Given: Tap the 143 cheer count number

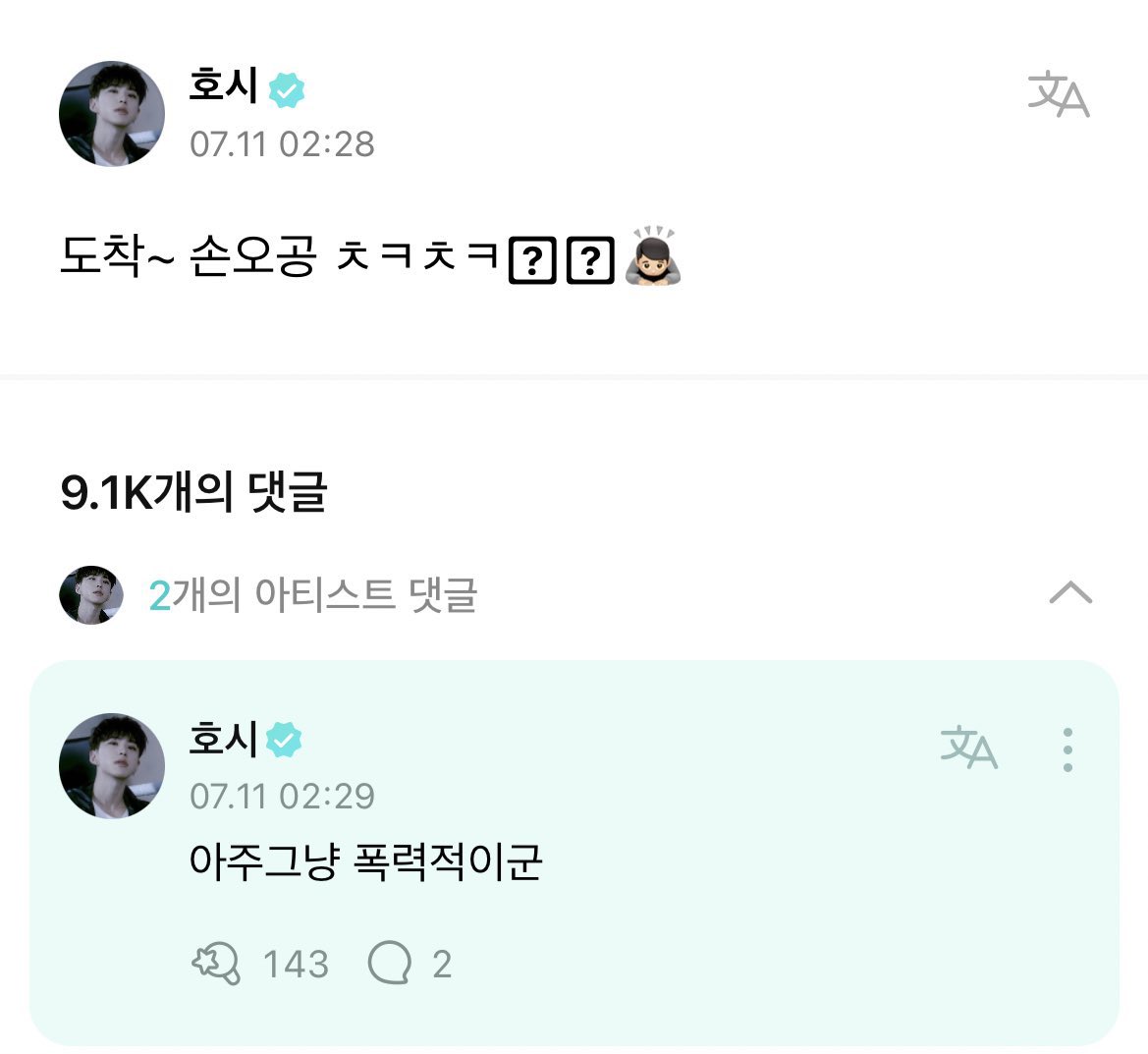Looking at the screenshot, I should (x=296, y=964).
